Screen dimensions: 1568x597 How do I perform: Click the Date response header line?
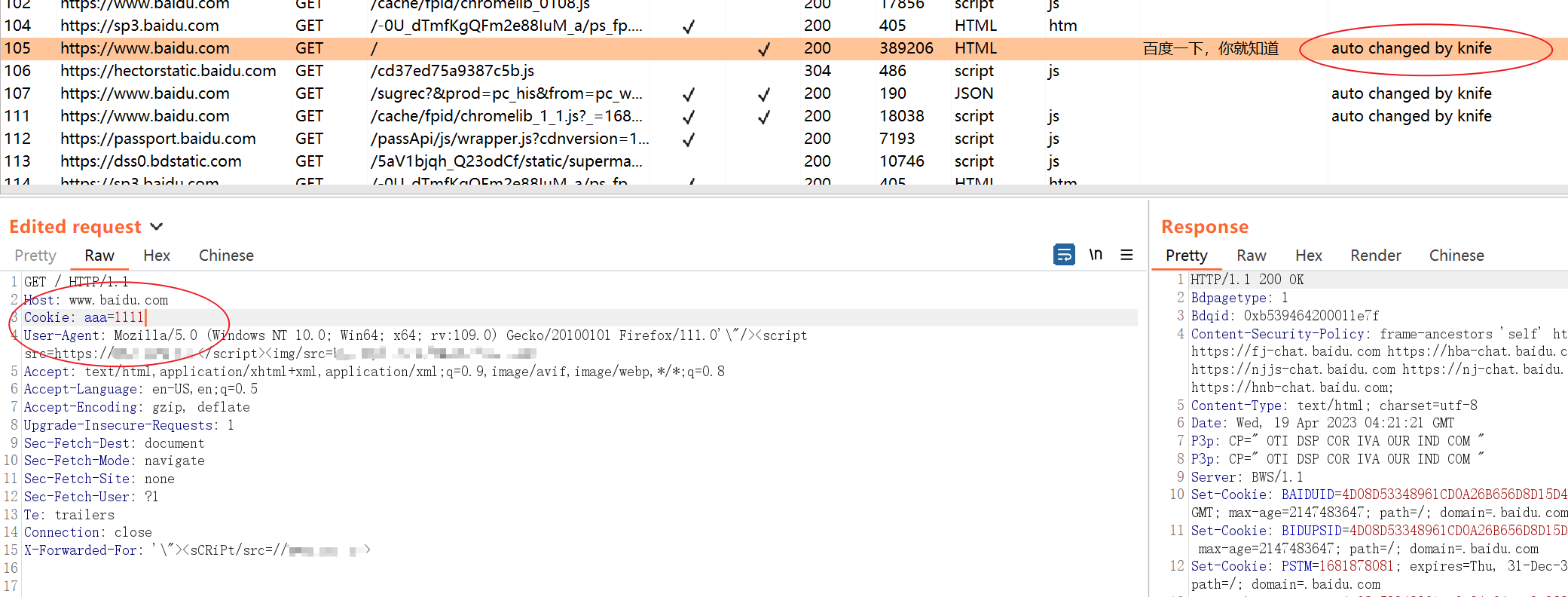tap(1322, 423)
